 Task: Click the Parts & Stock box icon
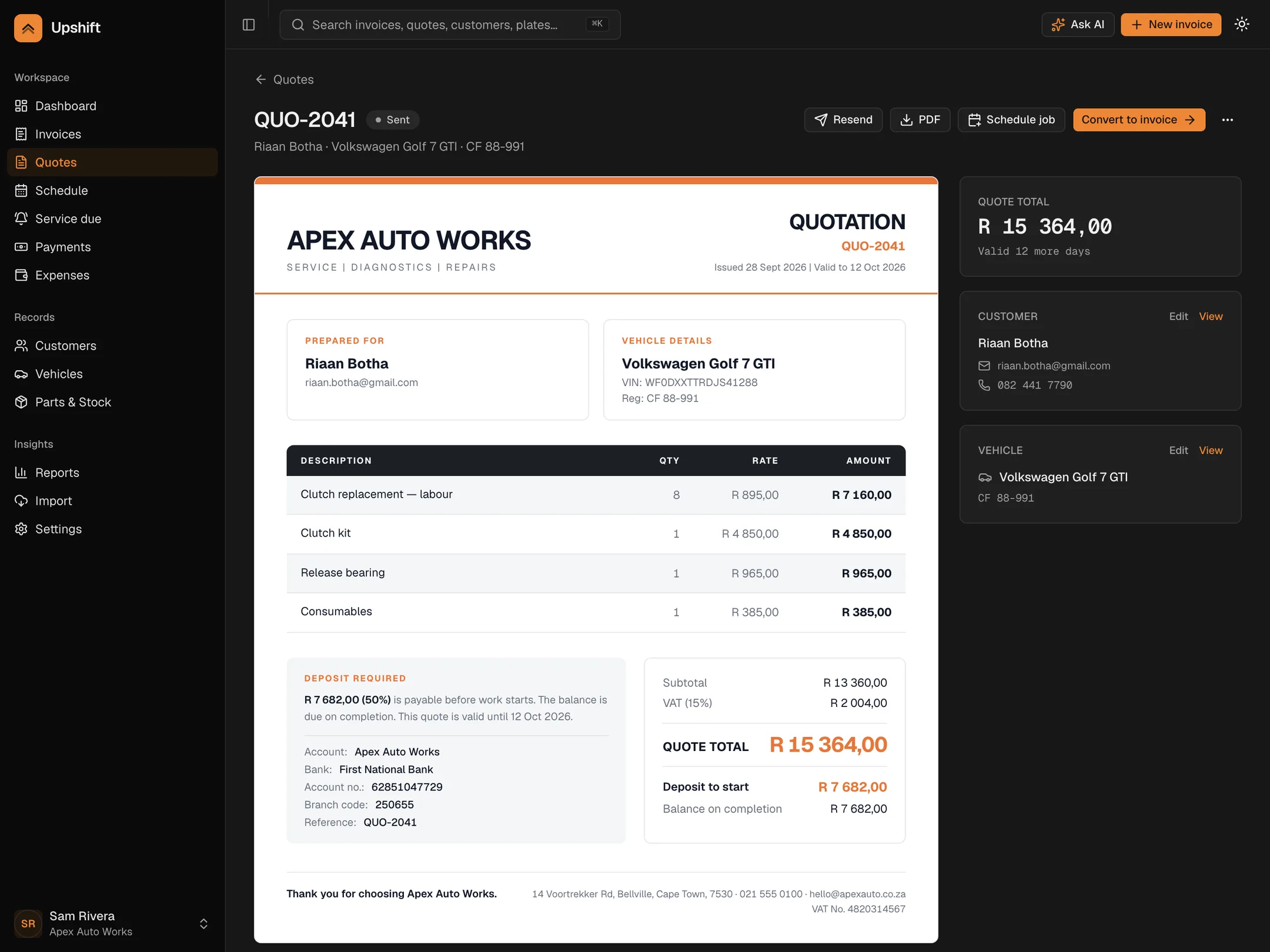click(x=21, y=402)
